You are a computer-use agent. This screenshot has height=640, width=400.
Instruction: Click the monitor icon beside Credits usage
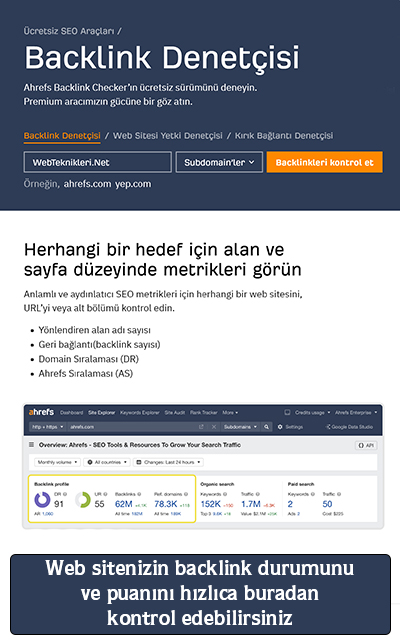point(287,413)
